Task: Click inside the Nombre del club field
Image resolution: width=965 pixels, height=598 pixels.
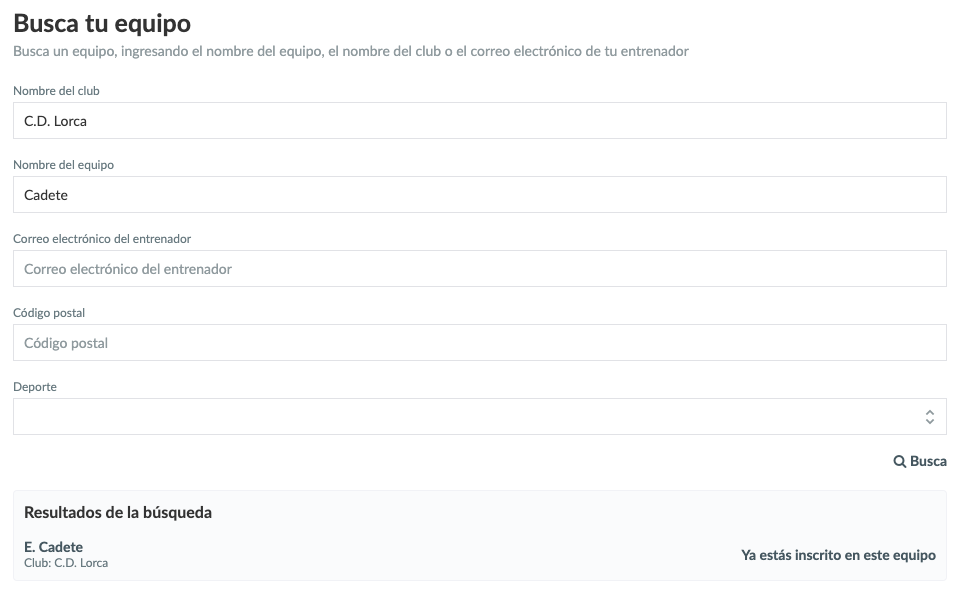Action: (480, 120)
